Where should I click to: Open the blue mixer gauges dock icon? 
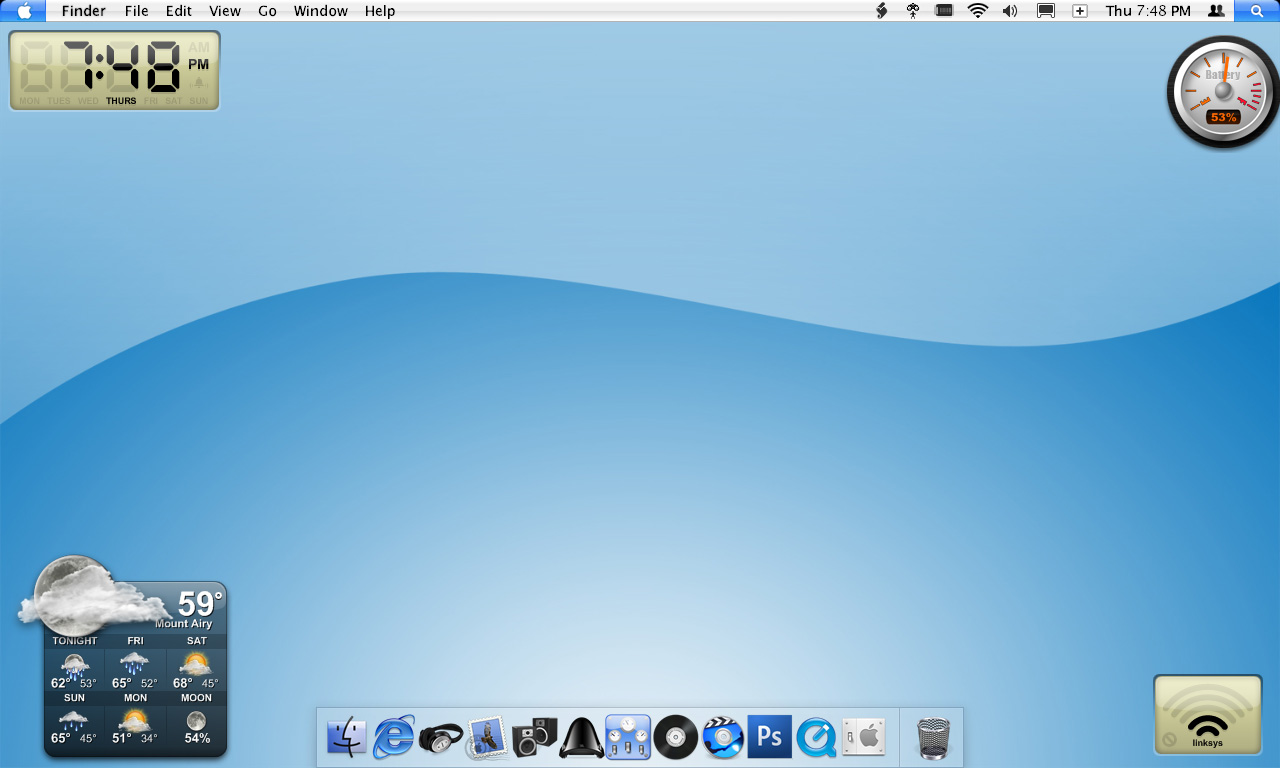coord(628,738)
